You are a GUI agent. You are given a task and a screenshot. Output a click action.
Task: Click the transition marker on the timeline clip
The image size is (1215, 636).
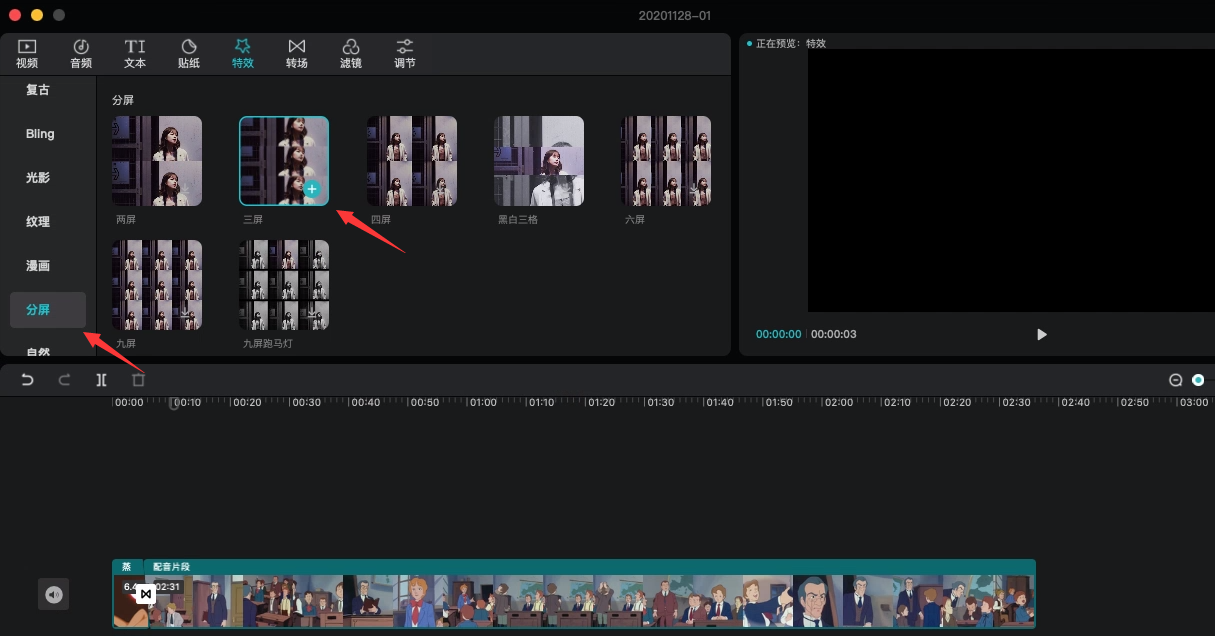pos(146,594)
